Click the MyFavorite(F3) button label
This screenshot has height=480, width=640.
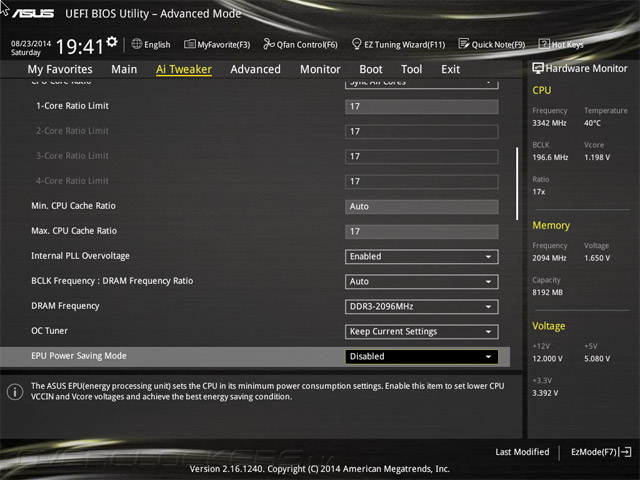(224, 44)
